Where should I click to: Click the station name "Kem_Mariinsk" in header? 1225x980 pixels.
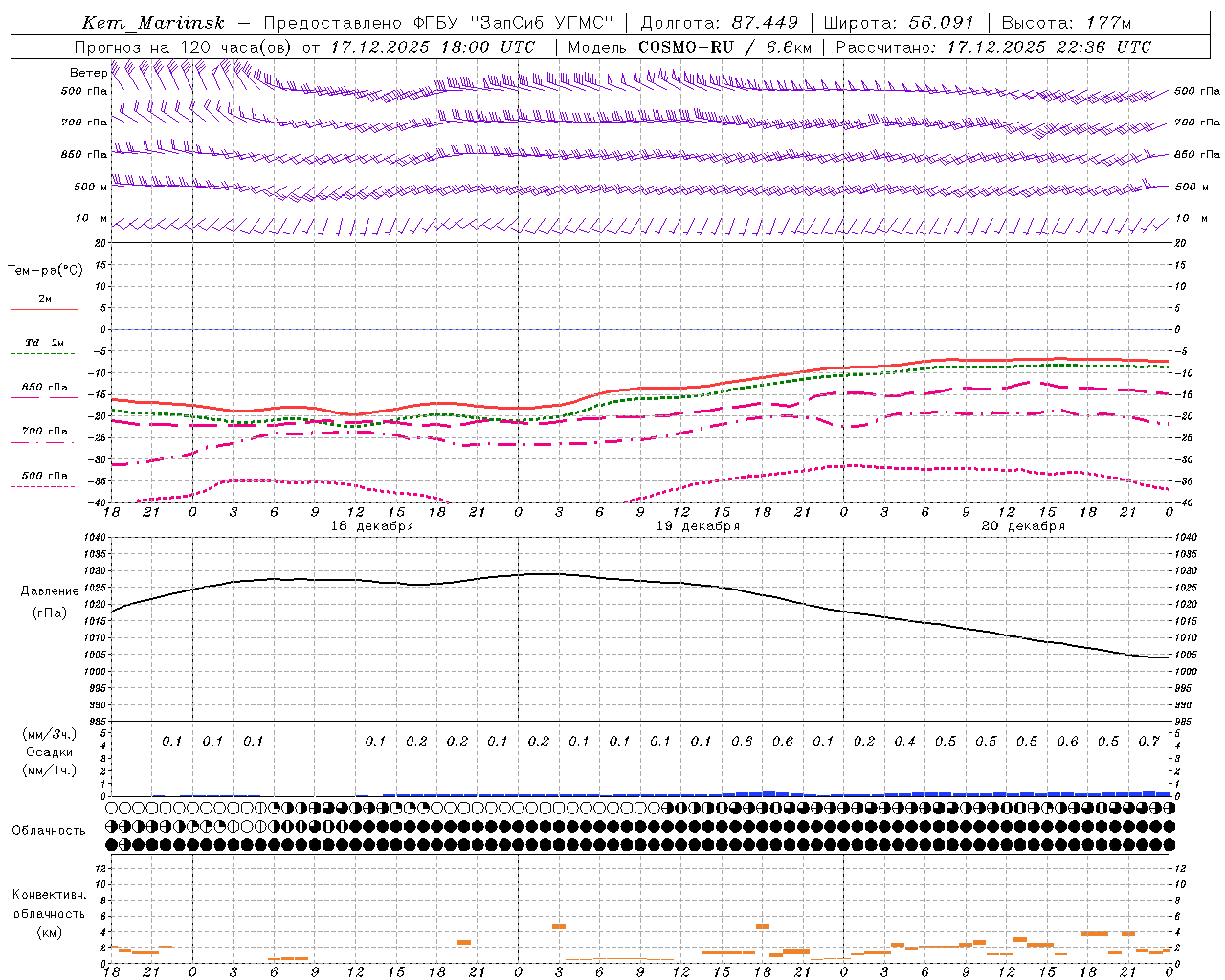pos(153,23)
